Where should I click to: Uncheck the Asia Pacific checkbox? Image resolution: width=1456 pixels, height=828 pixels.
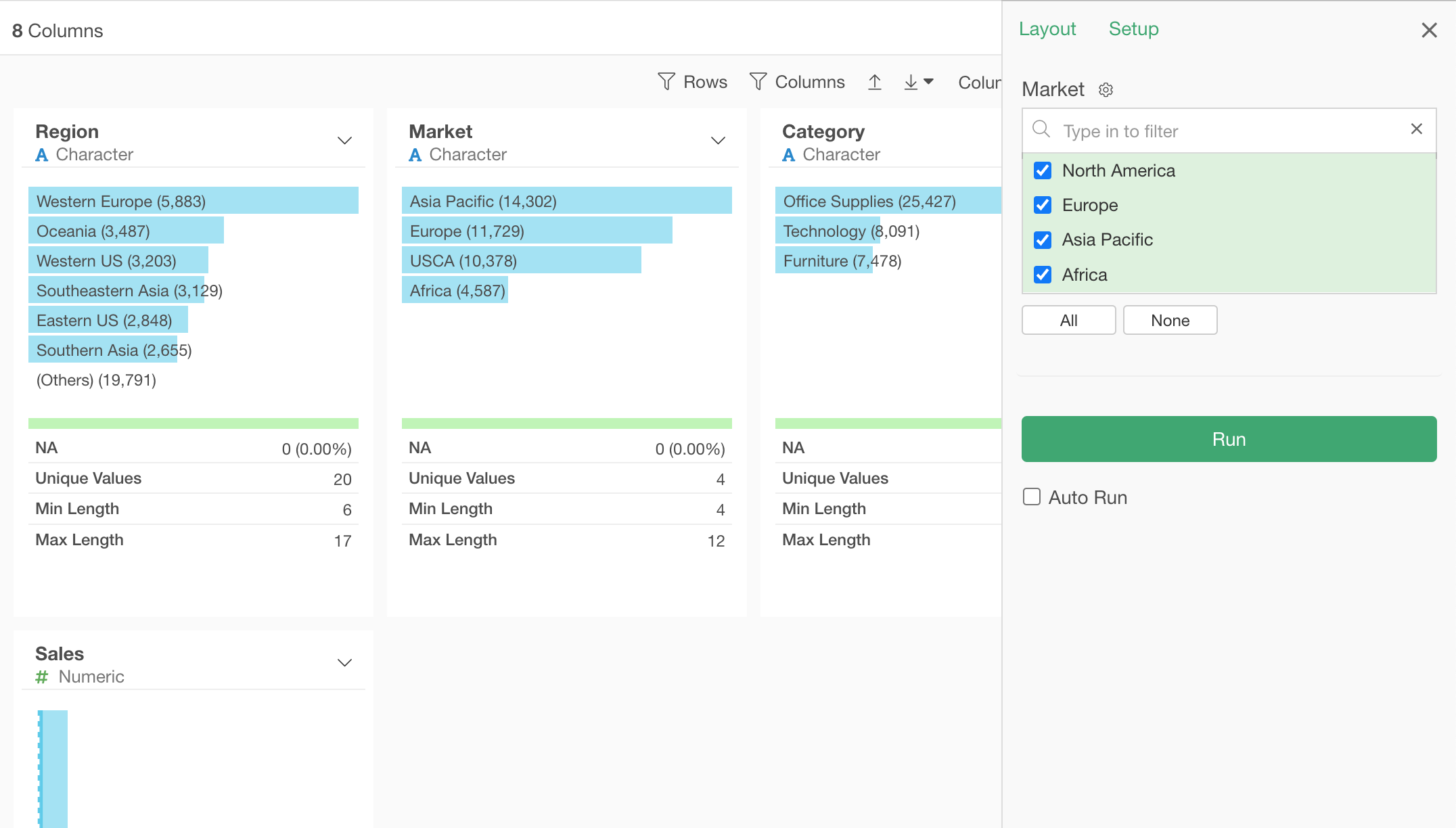(x=1043, y=240)
